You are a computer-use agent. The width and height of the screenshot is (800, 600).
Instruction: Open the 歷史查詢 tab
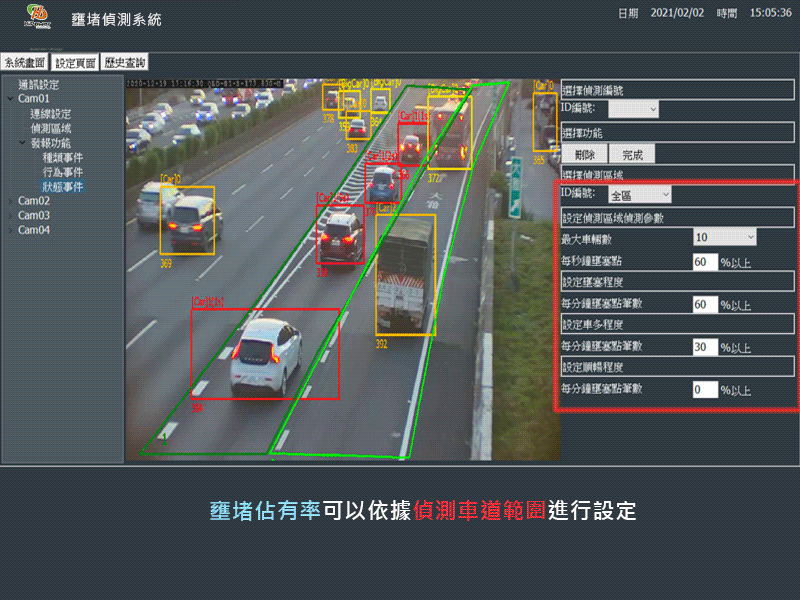point(125,63)
